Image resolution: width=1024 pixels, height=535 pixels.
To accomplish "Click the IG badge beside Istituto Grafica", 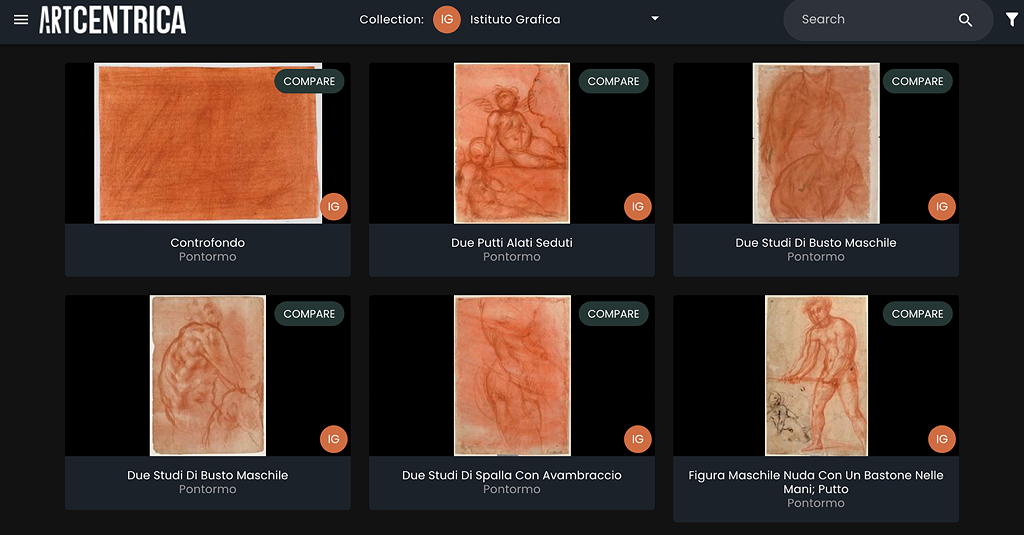I will 447,20.
